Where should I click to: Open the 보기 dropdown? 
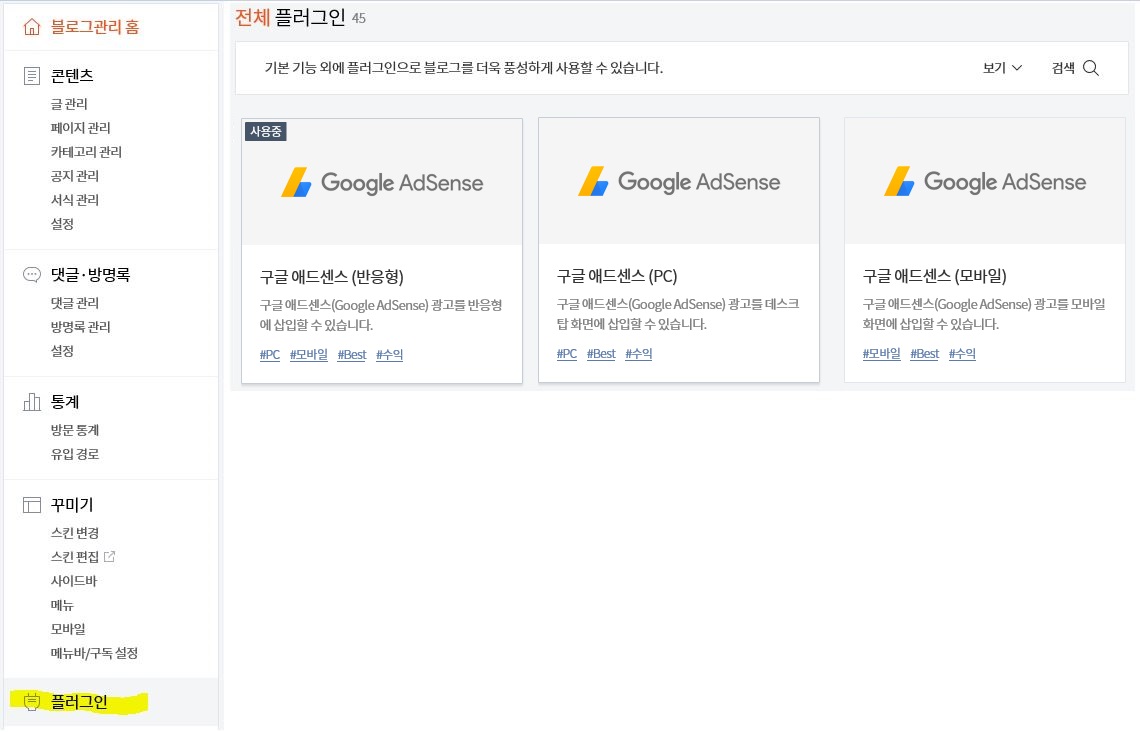click(x=1002, y=68)
